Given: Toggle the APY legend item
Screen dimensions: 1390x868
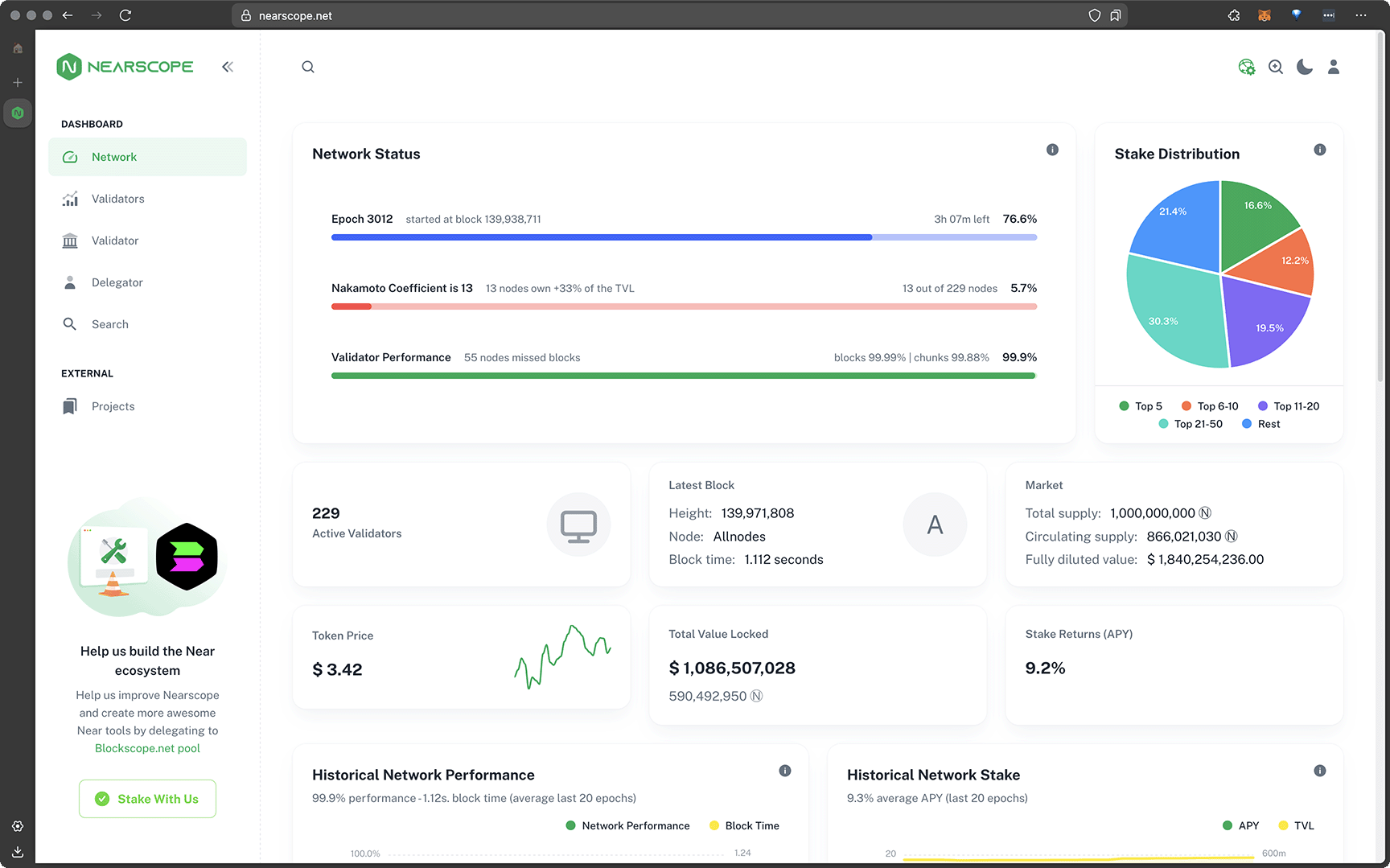Looking at the screenshot, I should (1240, 825).
